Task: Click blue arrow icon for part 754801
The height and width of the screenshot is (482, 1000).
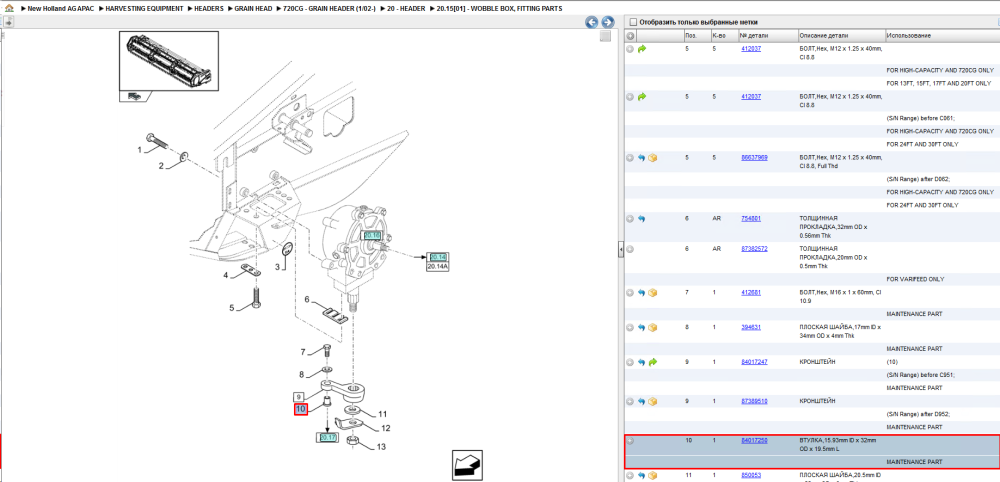Action: (x=642, y=219)
